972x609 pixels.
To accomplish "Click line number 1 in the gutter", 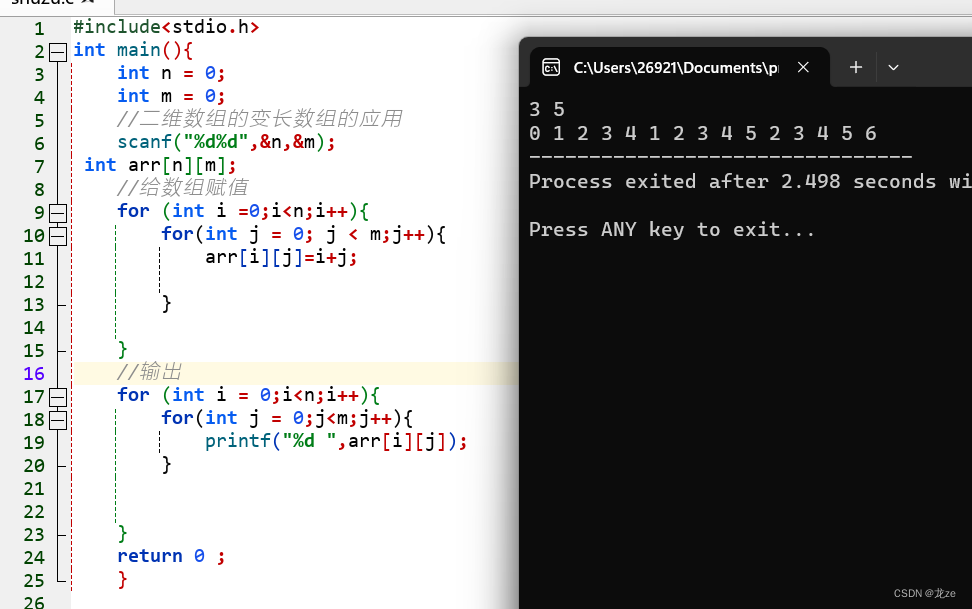I will pyautogui.click(x=39, y=29).
